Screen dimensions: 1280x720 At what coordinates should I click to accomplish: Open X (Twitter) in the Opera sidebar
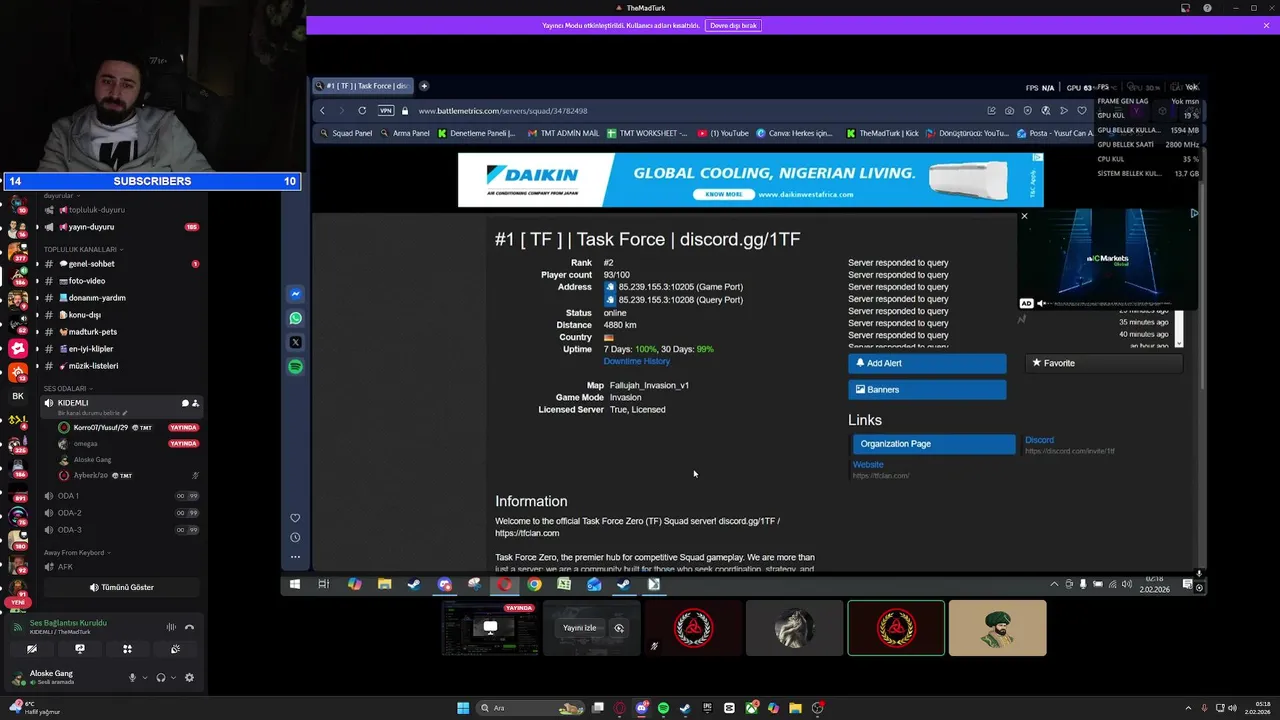pos(295,342)
